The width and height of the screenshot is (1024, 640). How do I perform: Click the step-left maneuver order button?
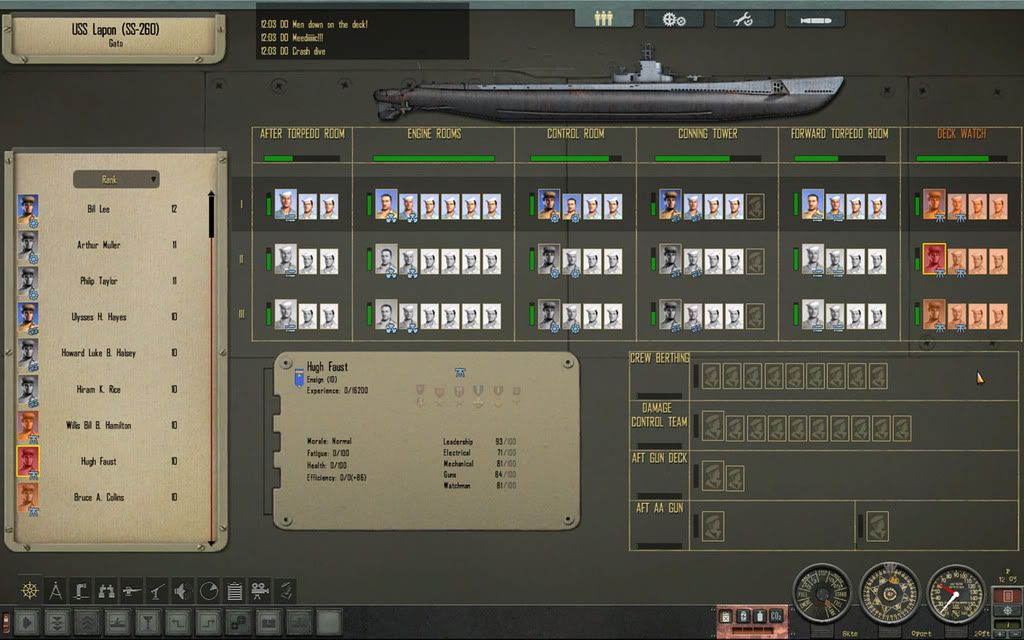click(x=178, y=622)
